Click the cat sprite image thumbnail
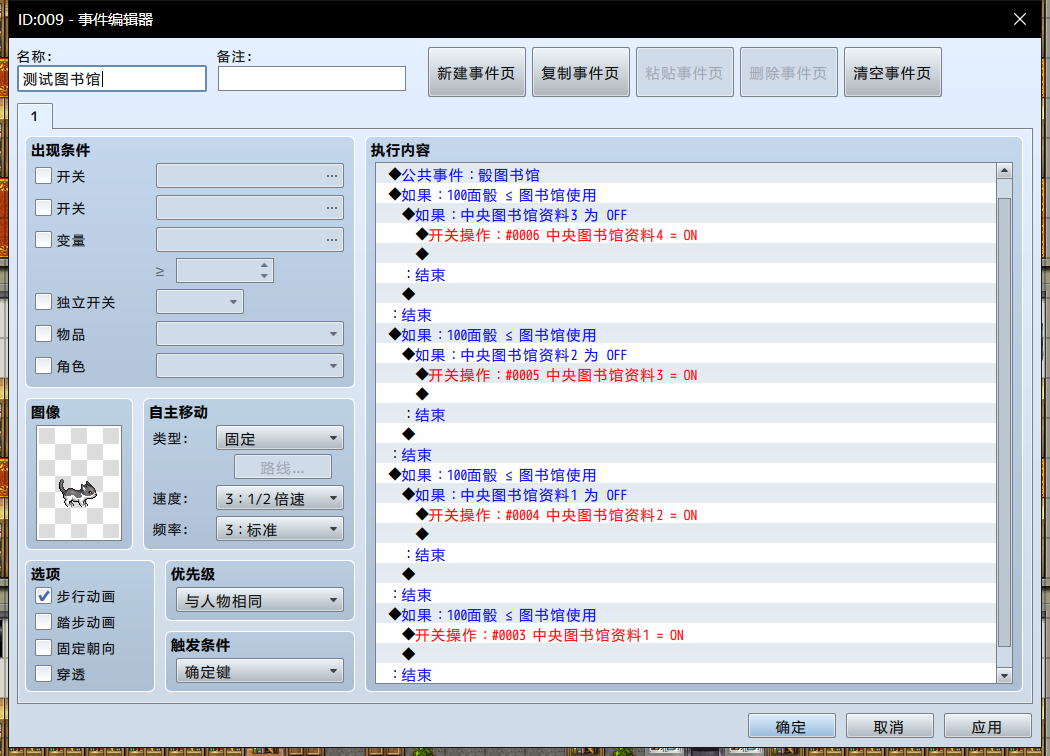 (x=79, y=483)
